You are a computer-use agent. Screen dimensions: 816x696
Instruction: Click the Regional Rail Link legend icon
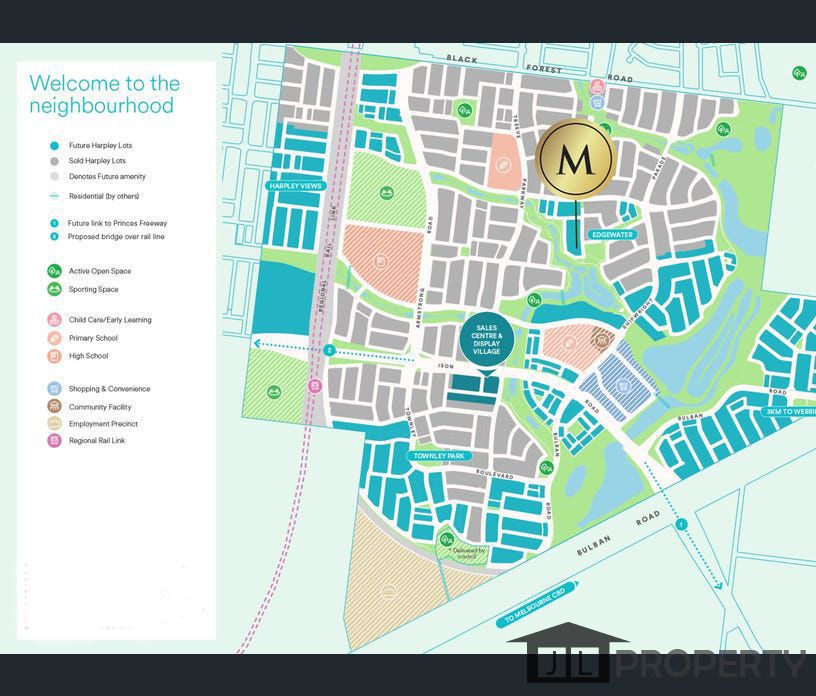(53, 441)
